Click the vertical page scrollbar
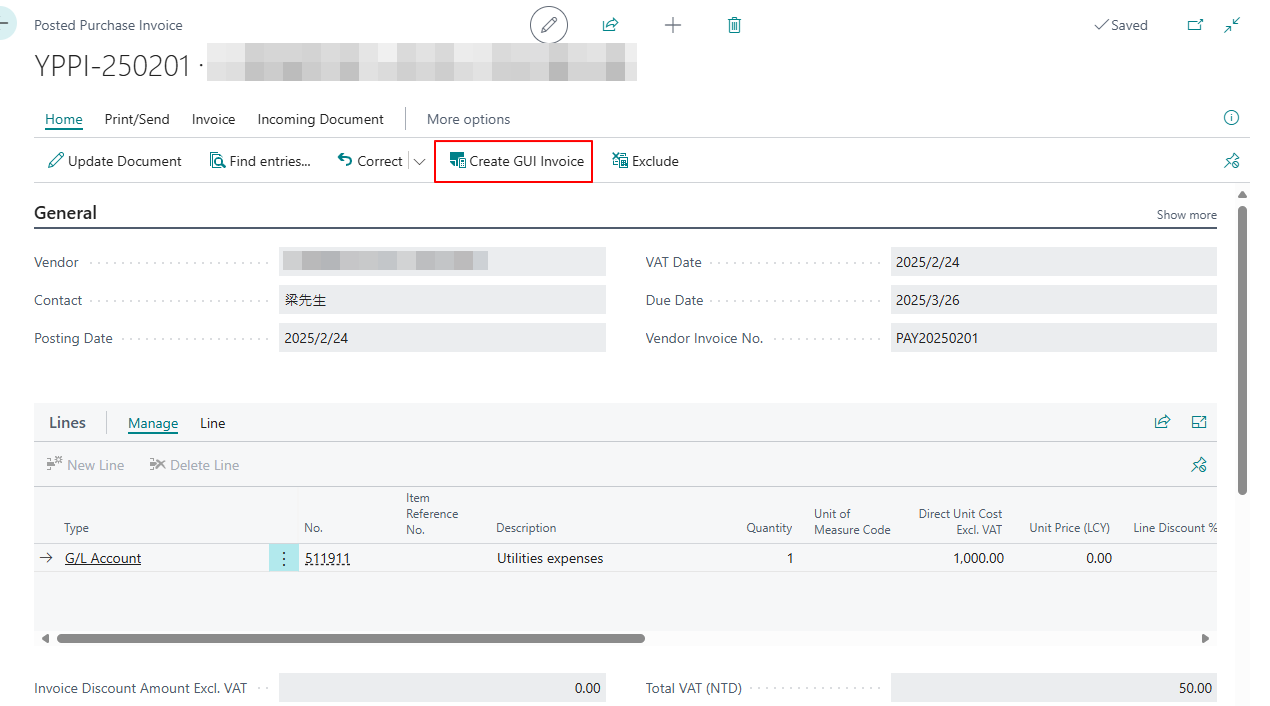 1243,350
